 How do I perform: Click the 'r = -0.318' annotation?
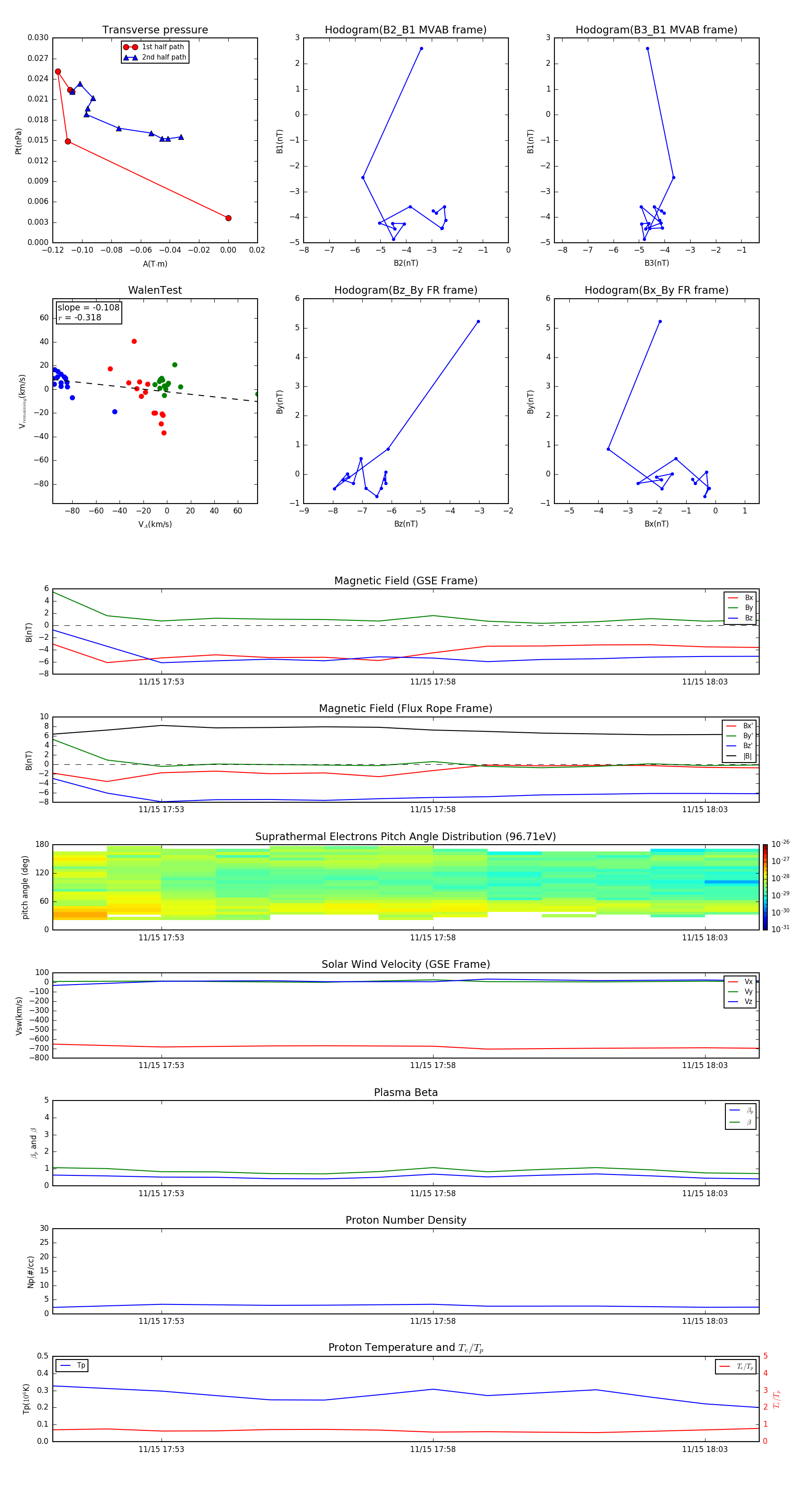(80, 317)
